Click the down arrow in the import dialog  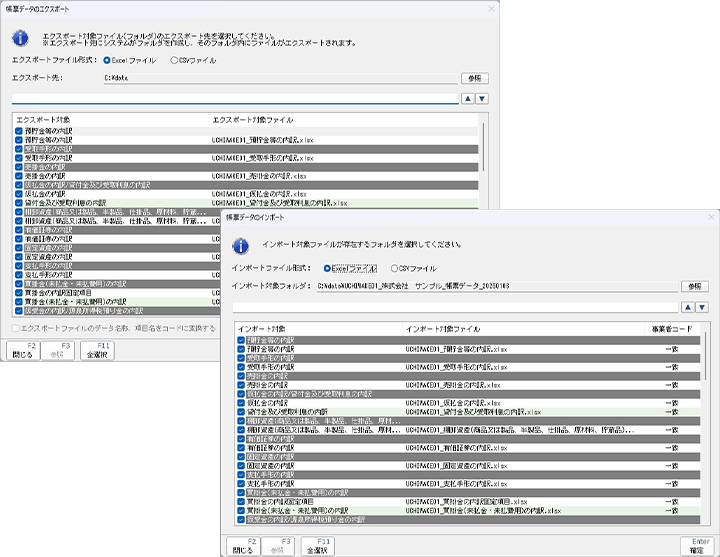click(x=702, y=306)
